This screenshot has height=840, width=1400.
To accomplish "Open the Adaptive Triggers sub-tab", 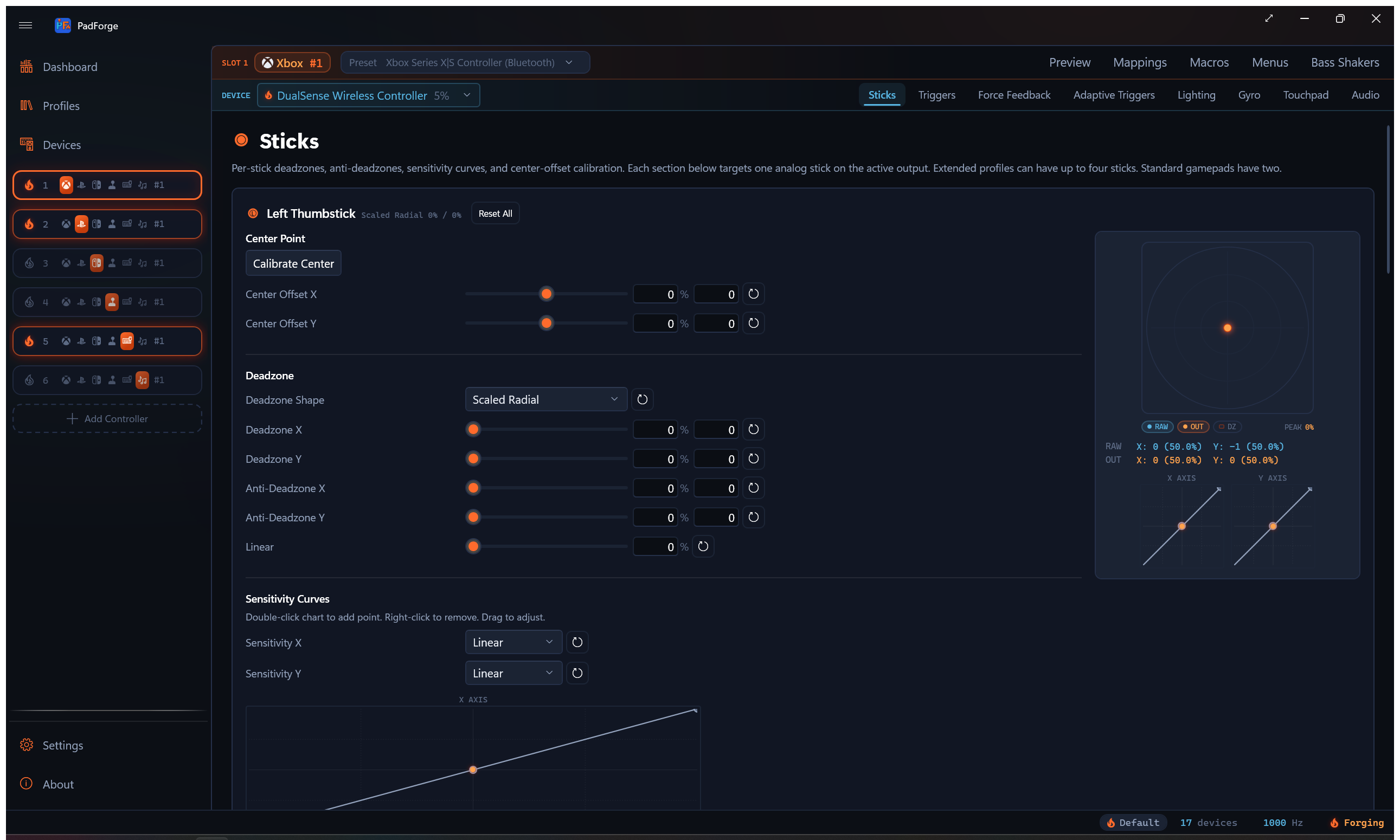I will pos(1113,95).
